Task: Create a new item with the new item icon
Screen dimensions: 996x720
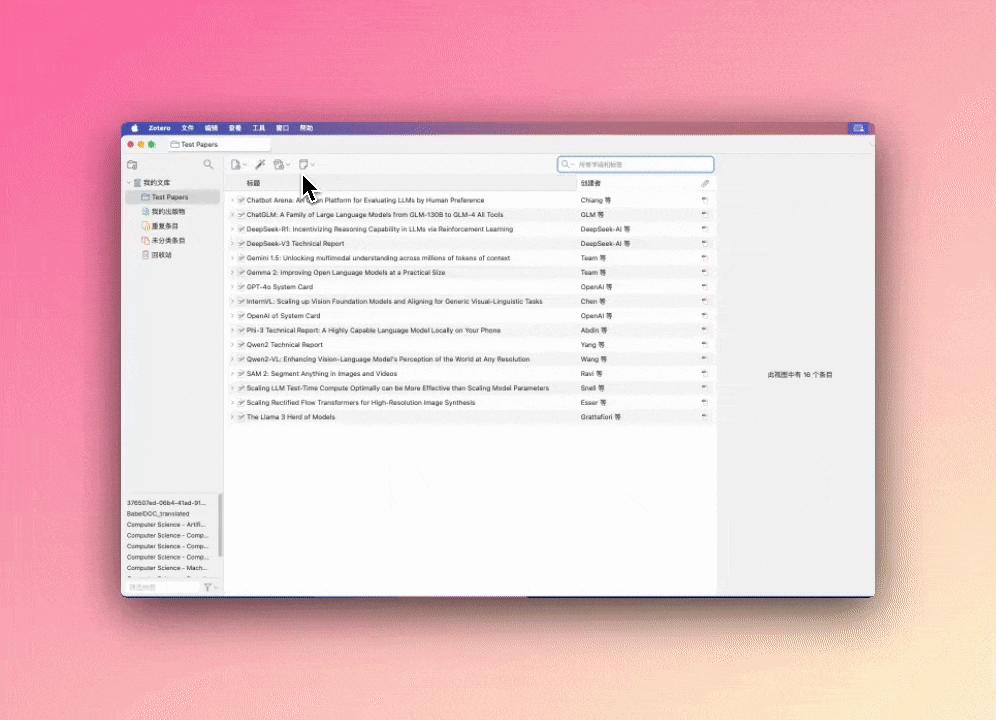Action: (x=237, y=163)
